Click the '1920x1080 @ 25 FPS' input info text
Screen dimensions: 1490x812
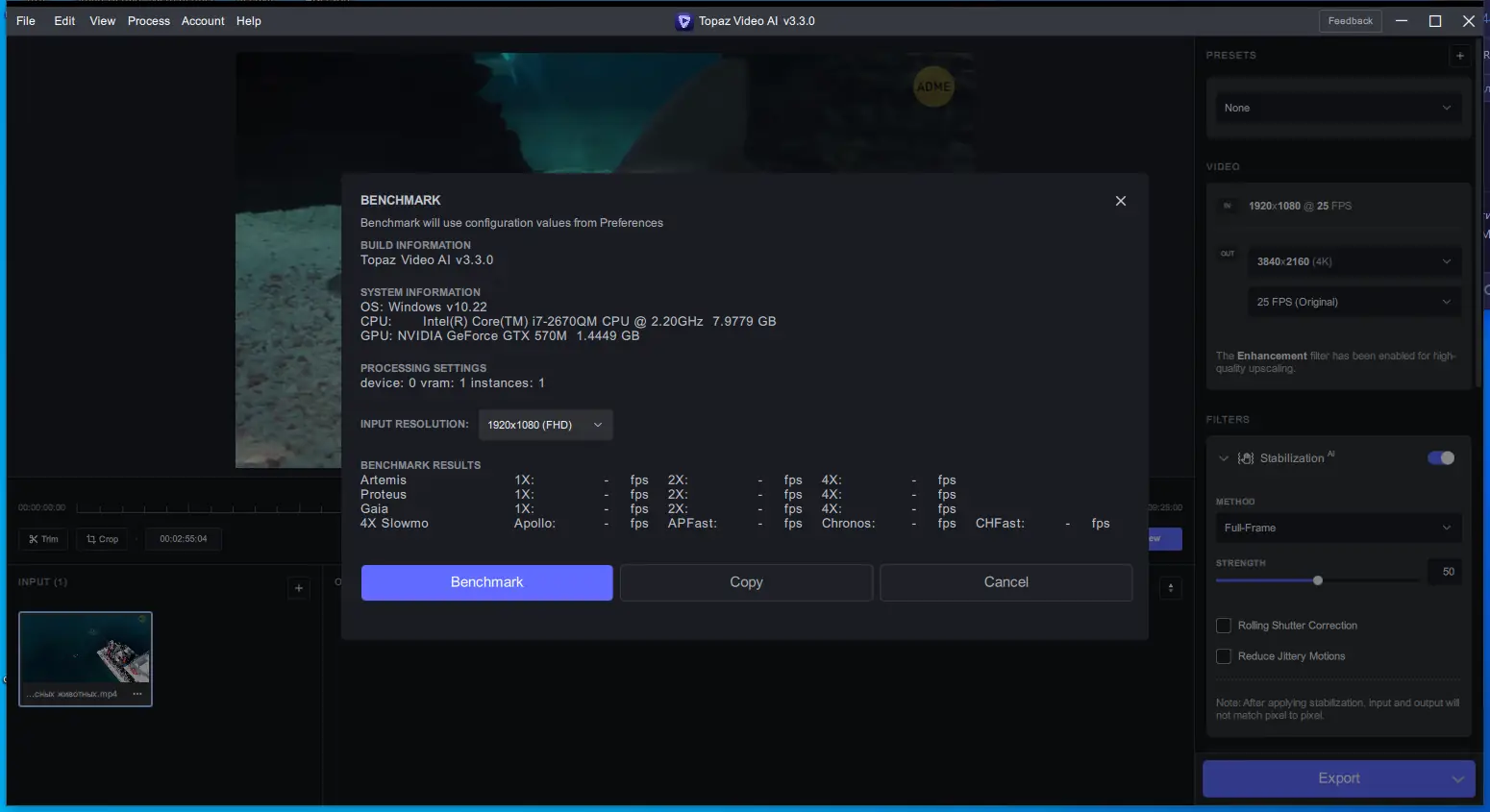1300,206
